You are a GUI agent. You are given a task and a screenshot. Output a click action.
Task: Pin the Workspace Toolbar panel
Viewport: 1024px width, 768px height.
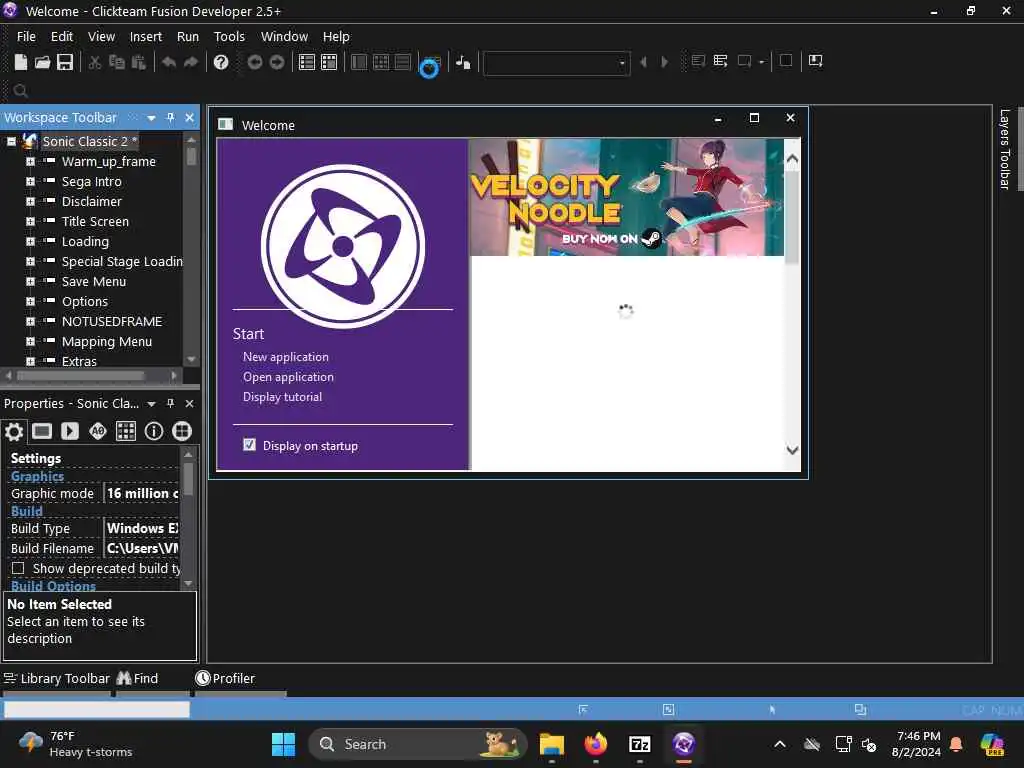tap(170, 118)
